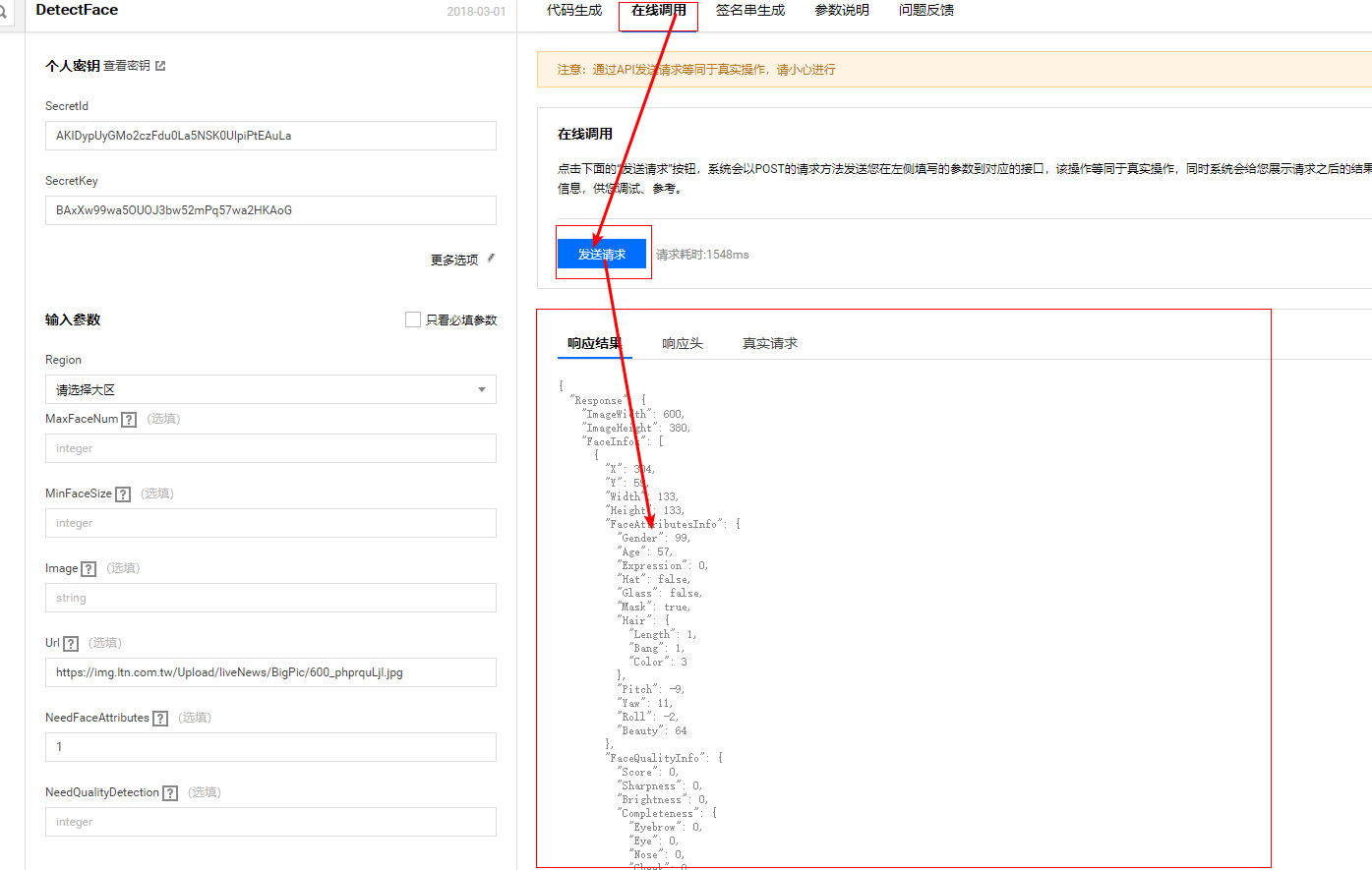Screen dimensions: 1372x870
Task: Open NeedFaceAttributes help icon
Action: 160,719
